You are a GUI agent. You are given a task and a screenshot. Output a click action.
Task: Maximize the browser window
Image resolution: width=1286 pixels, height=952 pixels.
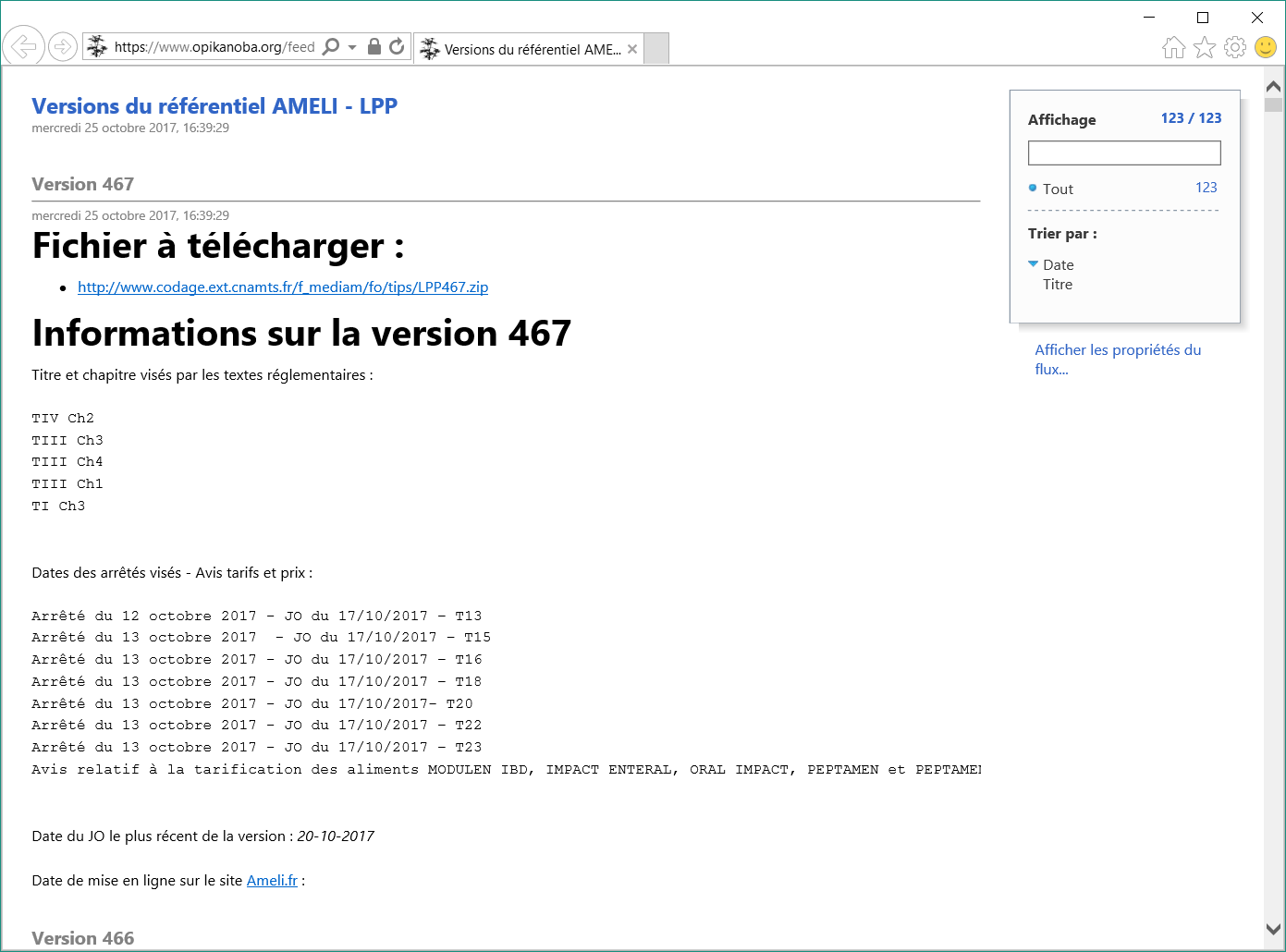point(1203,18)
